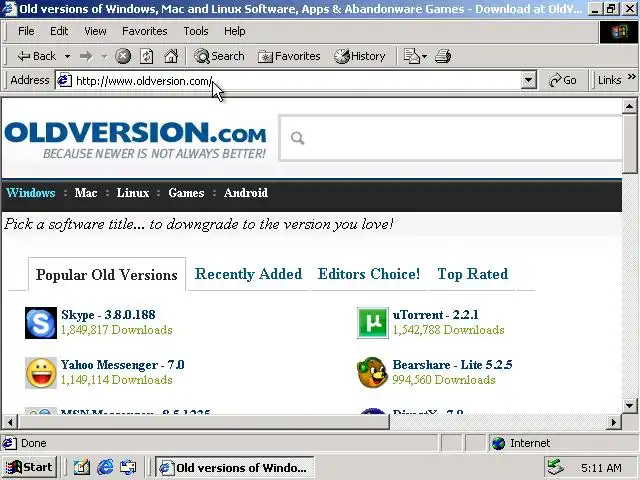Launch Internet Explorer from quick launch
Image resolution: width=640 pixels, height=480 pixels.
(105, 467)
